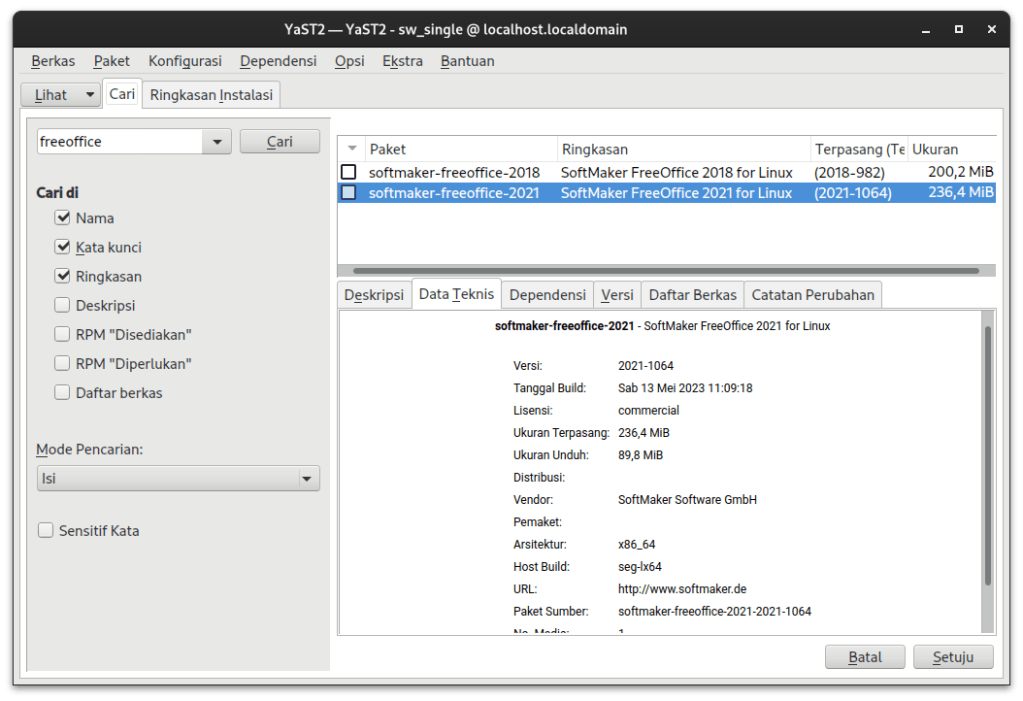The width and height of the screenshot is (1023, 701).
Task: Open the Catatan Perubahan tab
Action: (x=810, y=293)
